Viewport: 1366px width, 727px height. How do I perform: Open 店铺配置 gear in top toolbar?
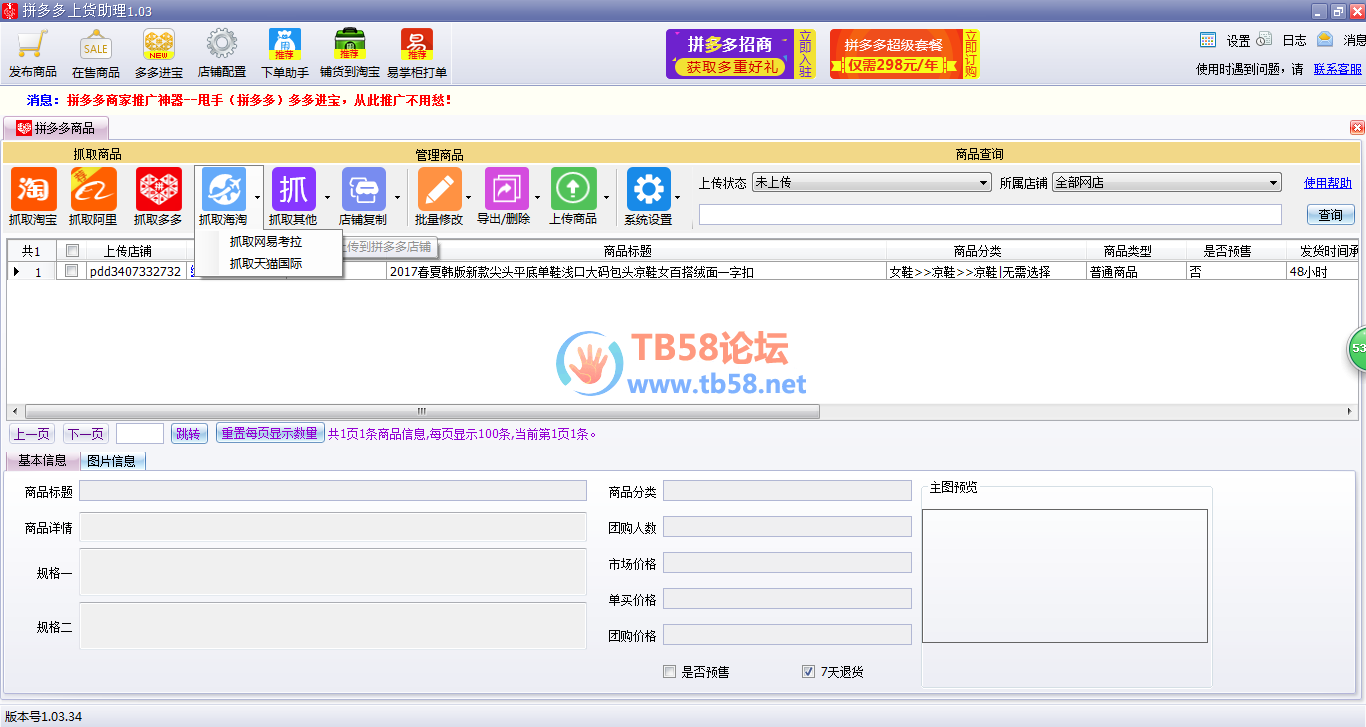point(221,46)
